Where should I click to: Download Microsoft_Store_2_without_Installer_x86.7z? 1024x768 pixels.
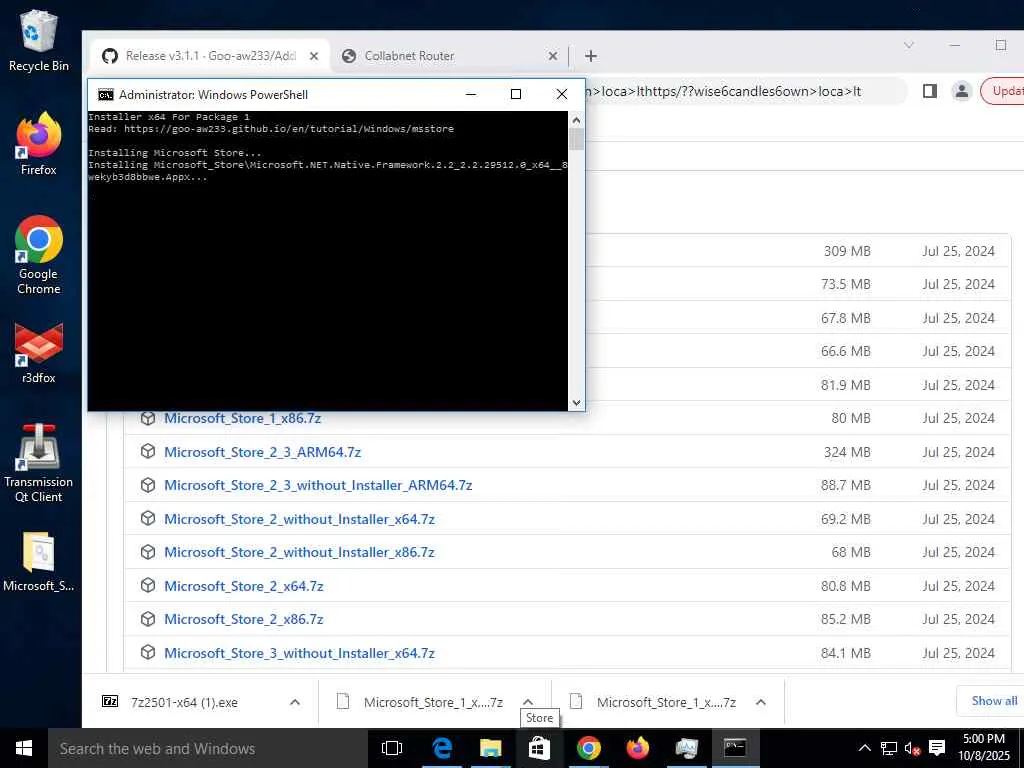pos(299,552)
